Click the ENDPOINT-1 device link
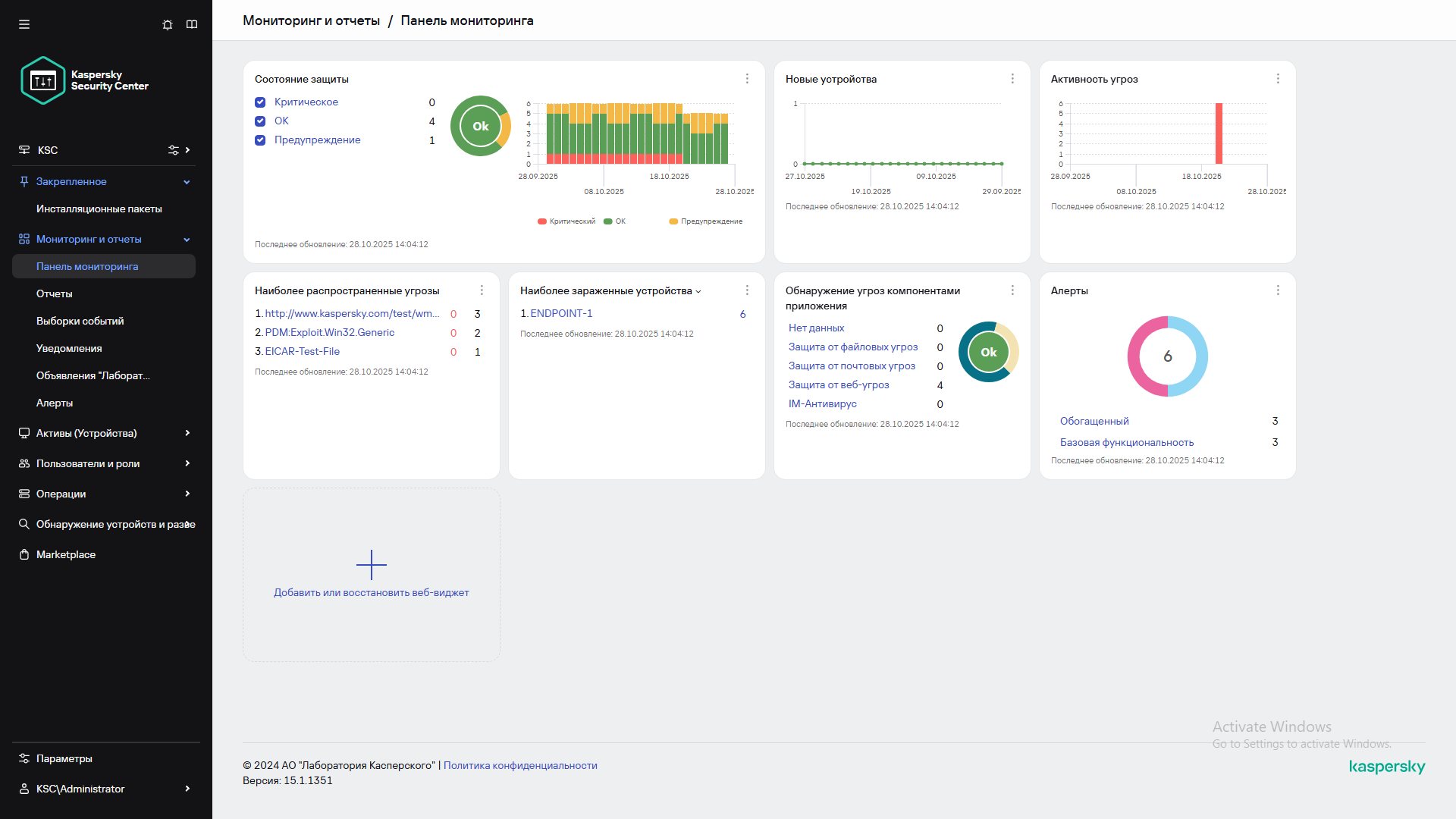The width and height of the screenshot is (1456, 819). [561, 313]
